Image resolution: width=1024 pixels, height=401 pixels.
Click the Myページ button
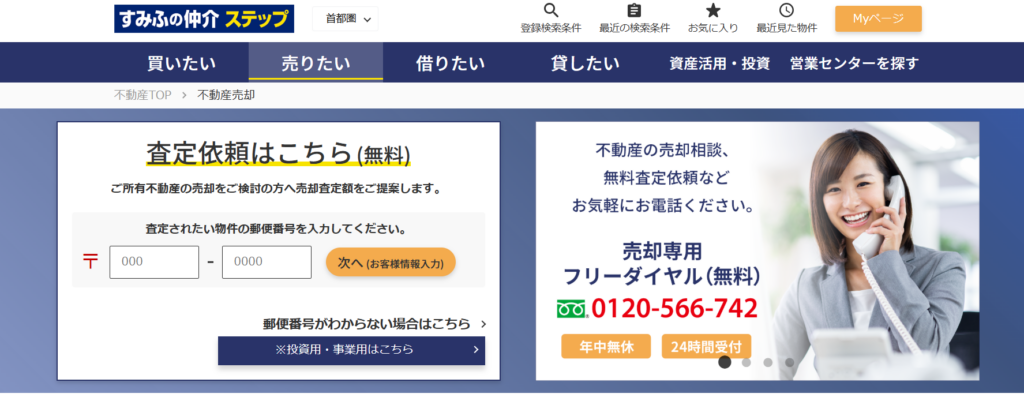point(878,19)
